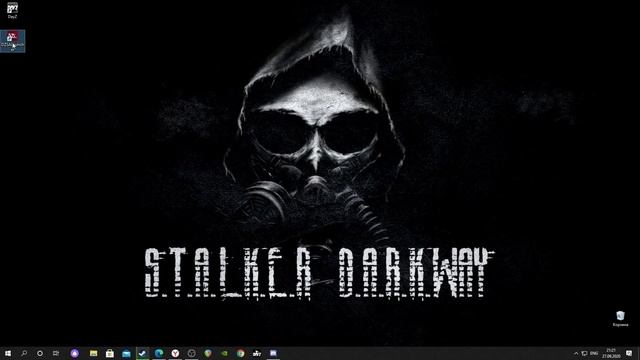Switch the ENG input language indicator
Image resolution: width=640 pixels, height=360 pixels.
pyautogui.click(x=594, y=353)
